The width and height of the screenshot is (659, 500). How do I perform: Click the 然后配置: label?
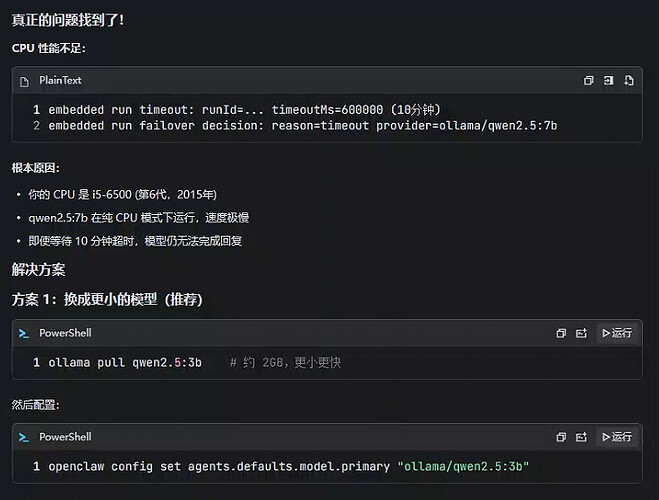click(x=35, y=405)
